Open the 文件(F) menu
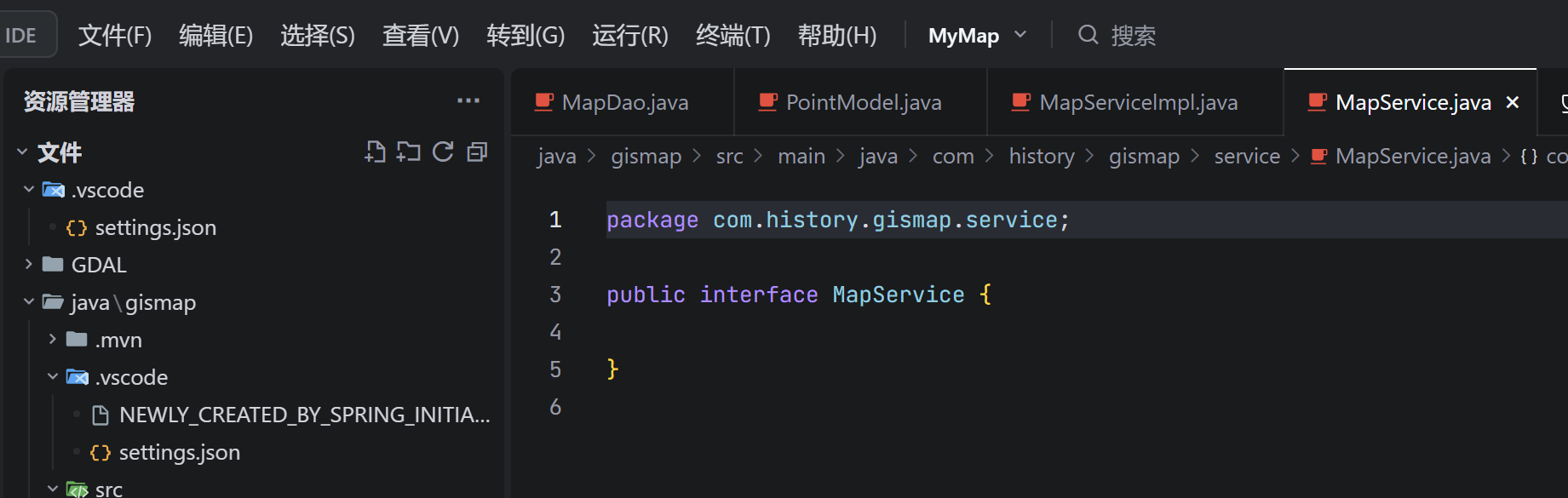The width and height of the screenshot is (1568, 498). 115,36
